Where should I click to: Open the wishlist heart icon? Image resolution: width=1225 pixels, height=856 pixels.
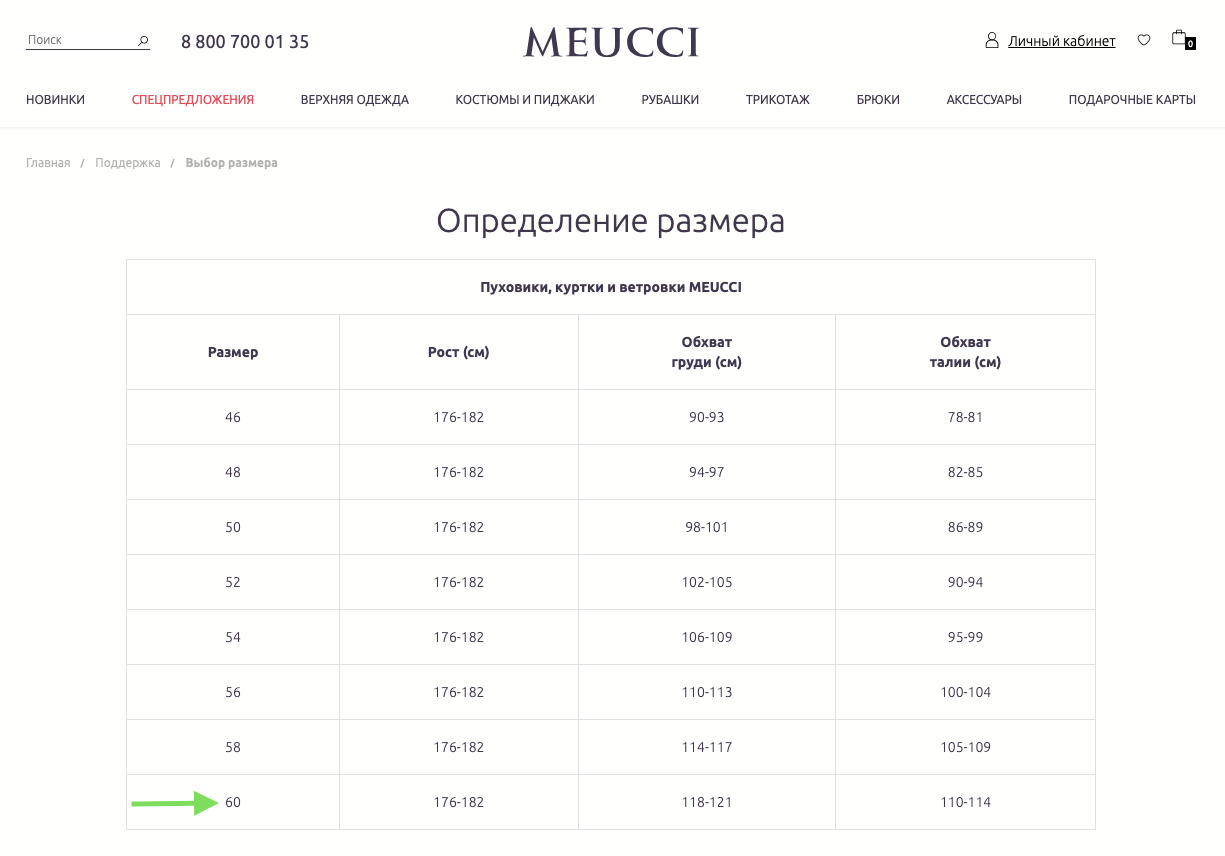tap(1144, 41)
